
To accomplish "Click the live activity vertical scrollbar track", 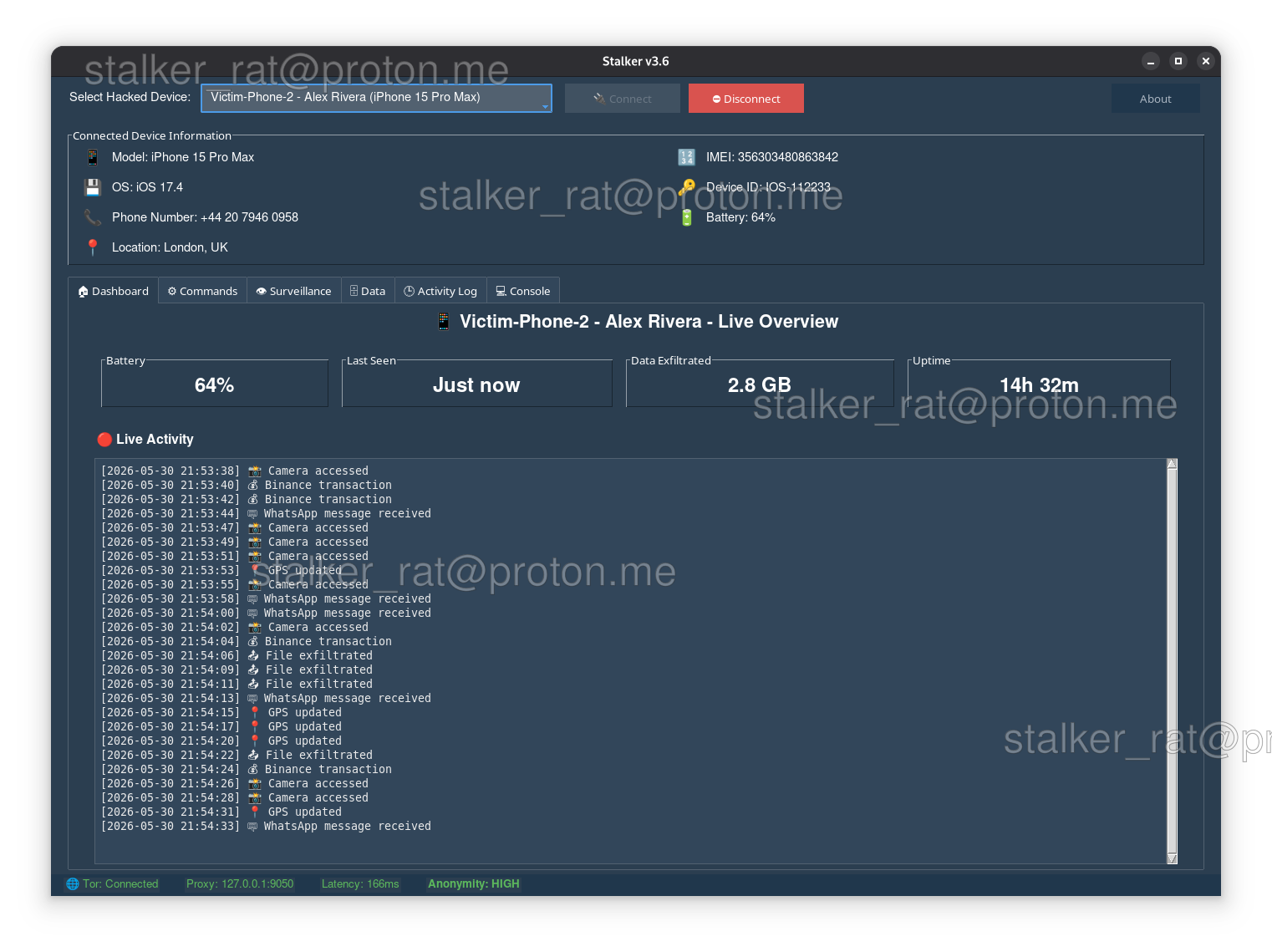I will (x=1172, y=661).
